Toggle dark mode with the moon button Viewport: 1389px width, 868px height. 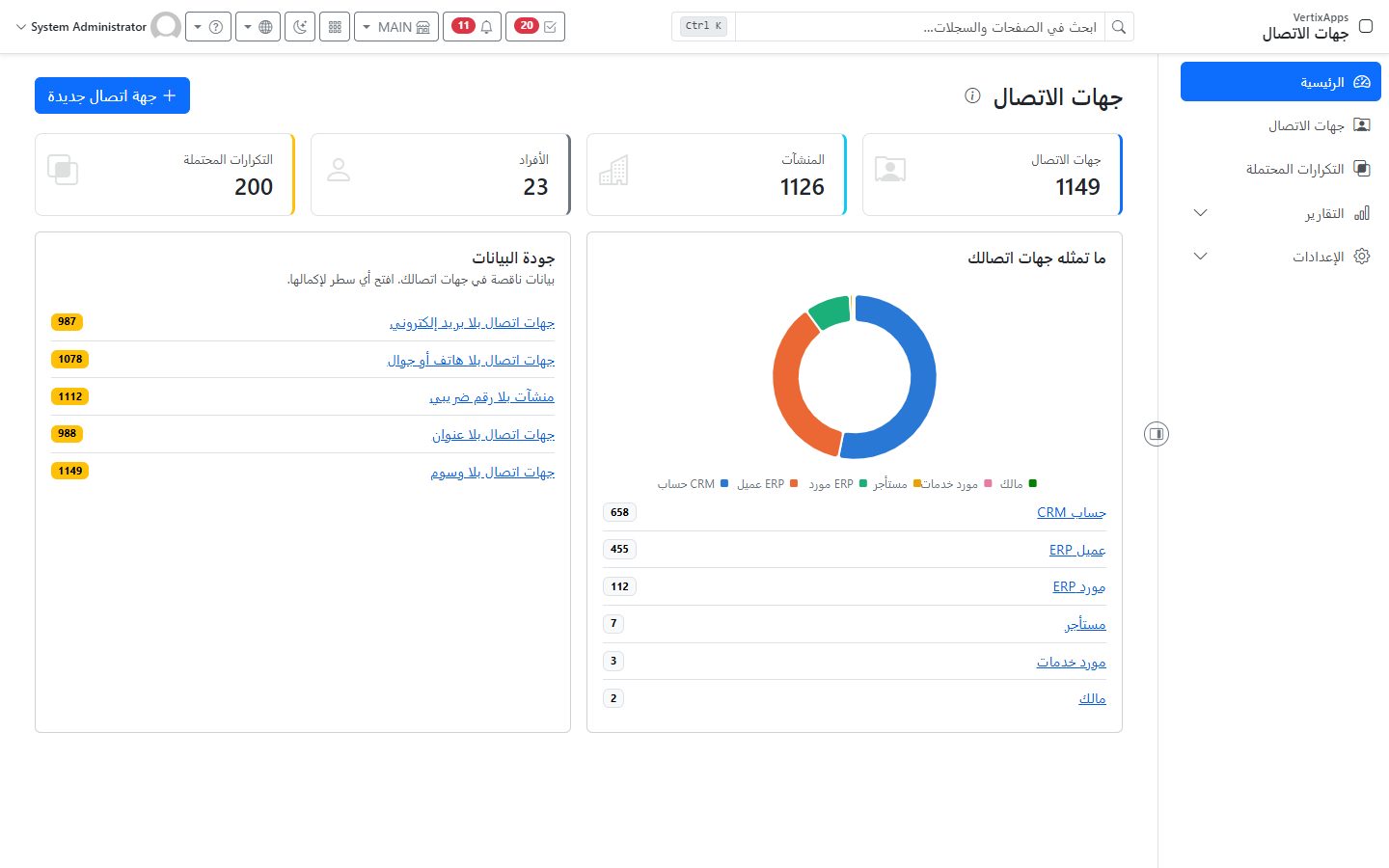pos(300,27)
